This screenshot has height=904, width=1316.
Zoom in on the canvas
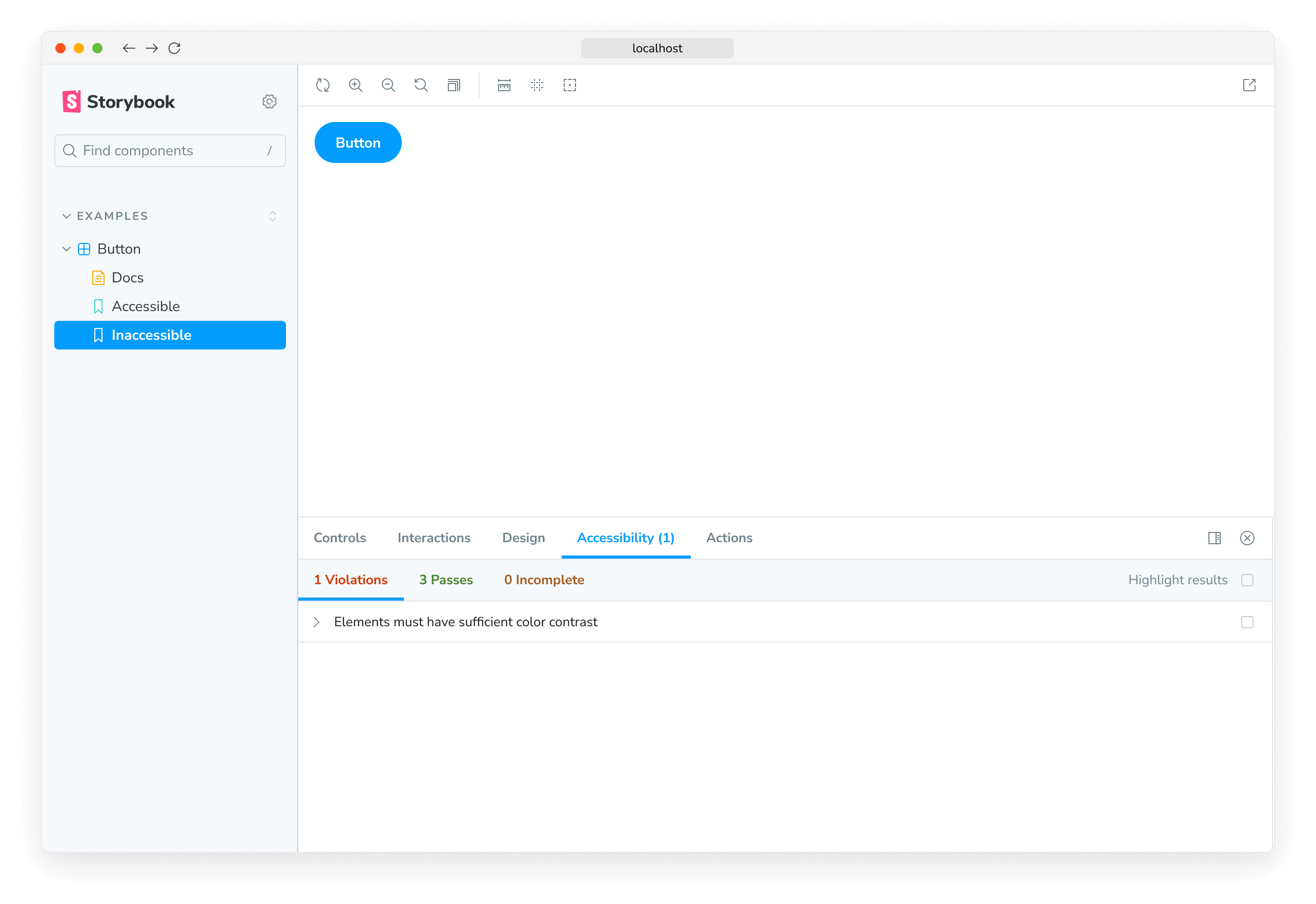pyautogui.click(x=356, y=85)
